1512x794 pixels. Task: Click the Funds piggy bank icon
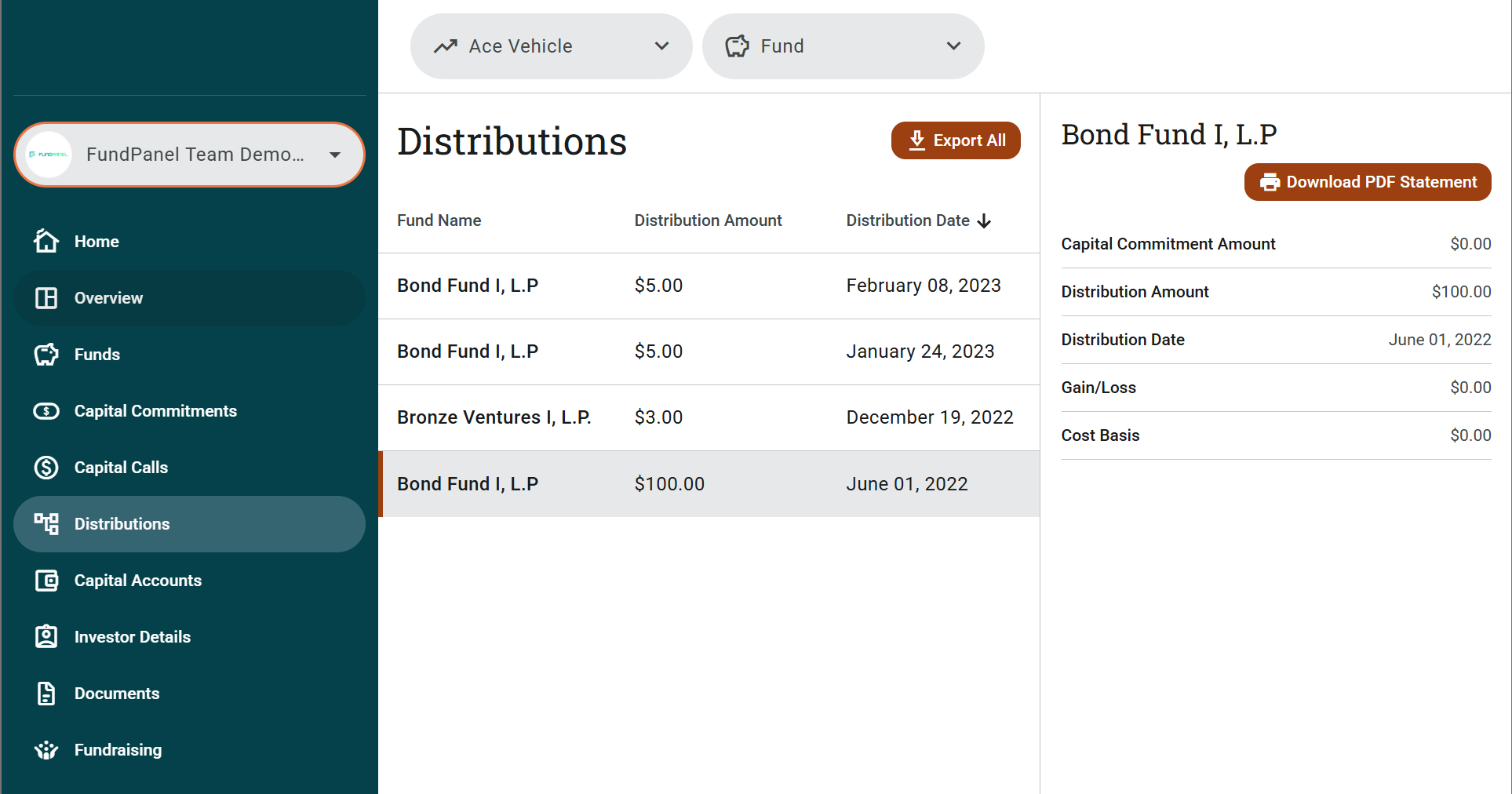pyautogui.click(x=46, y=355)
